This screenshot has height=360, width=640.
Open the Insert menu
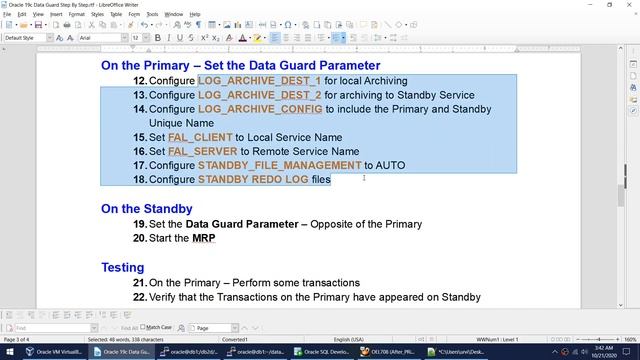click(x=56, y=14)
